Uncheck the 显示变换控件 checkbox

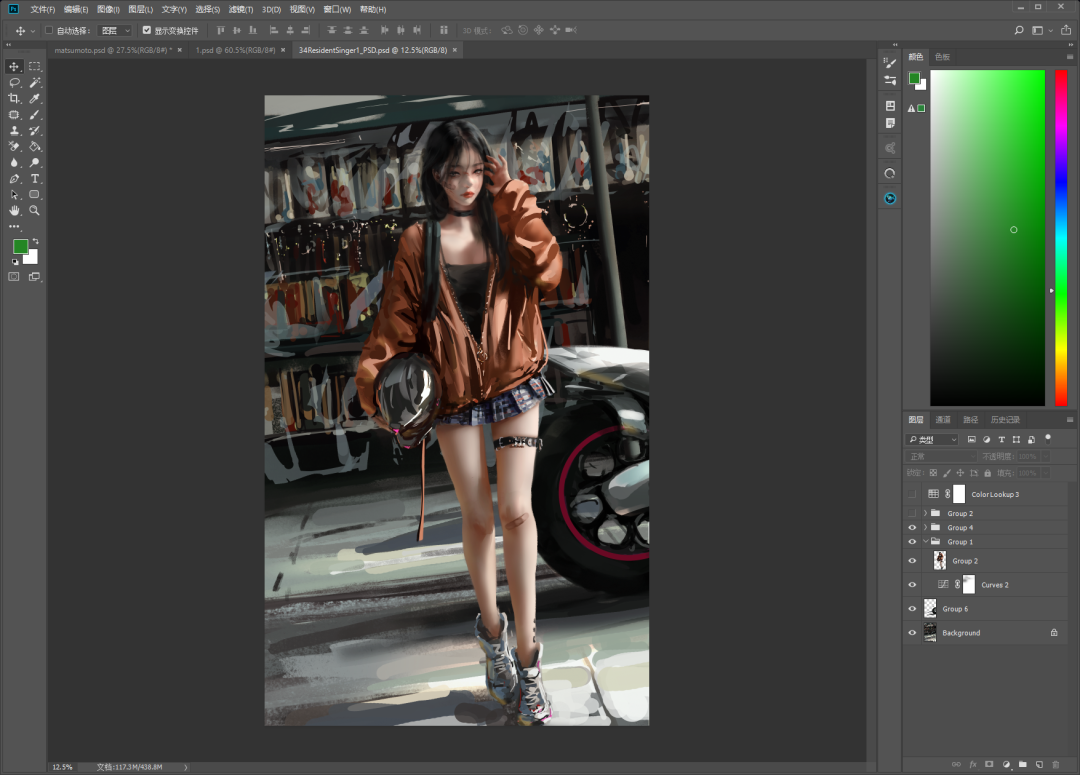coord(147,31)
